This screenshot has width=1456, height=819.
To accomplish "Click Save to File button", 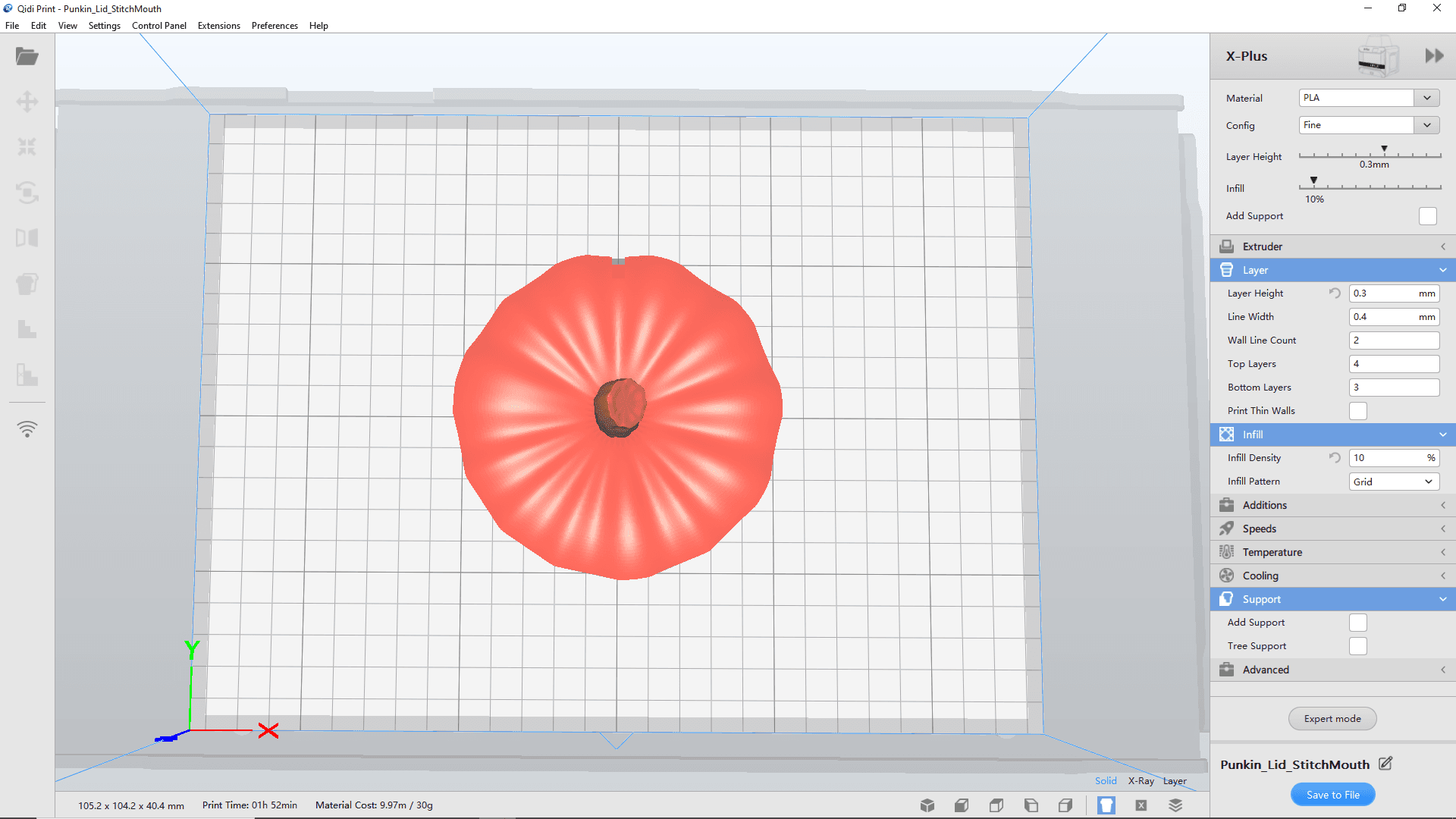I will coord(1332,795).
